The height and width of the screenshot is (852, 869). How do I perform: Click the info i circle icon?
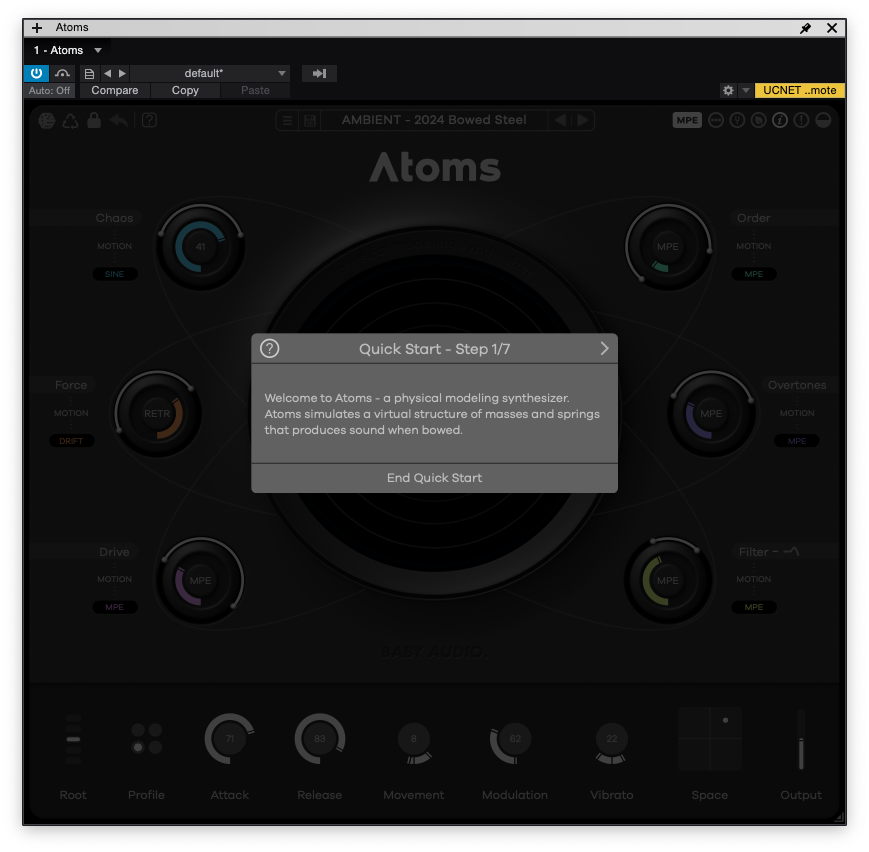[x=780, y=120]
